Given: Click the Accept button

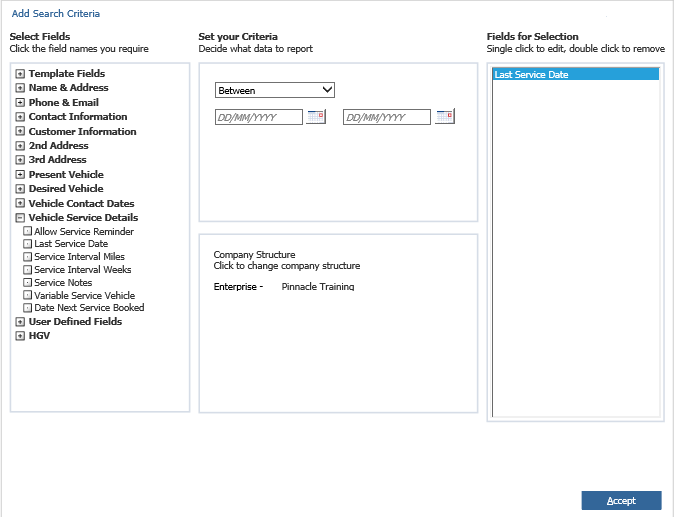Looking at the screenshot, I should (621, 501).
